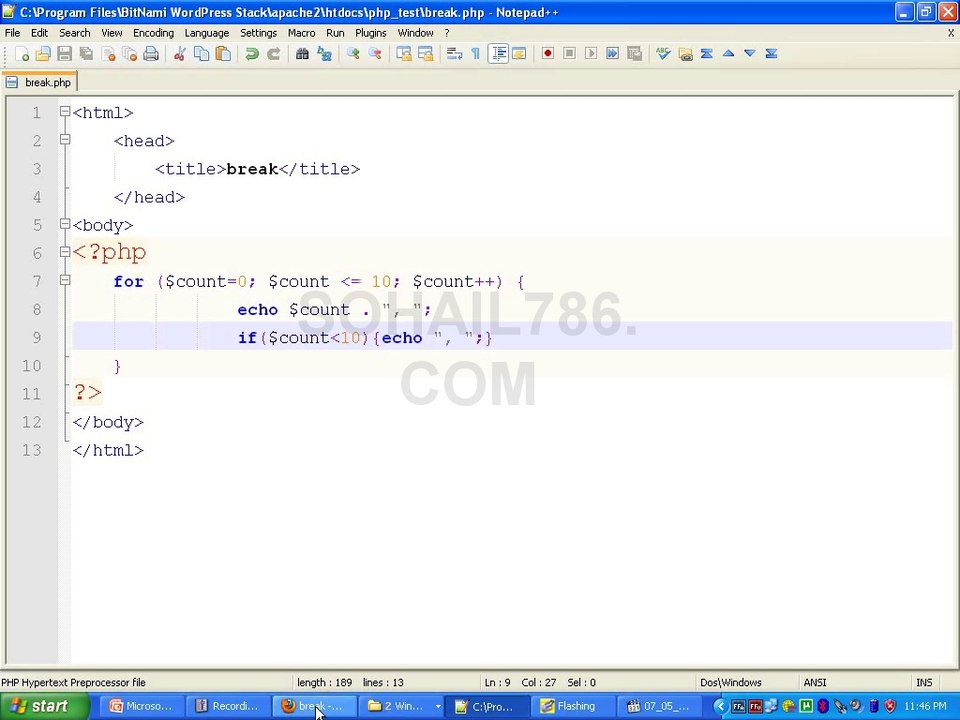Click the Copy toolbar icon
Screen dimensions: 960x720
[201, 54]
